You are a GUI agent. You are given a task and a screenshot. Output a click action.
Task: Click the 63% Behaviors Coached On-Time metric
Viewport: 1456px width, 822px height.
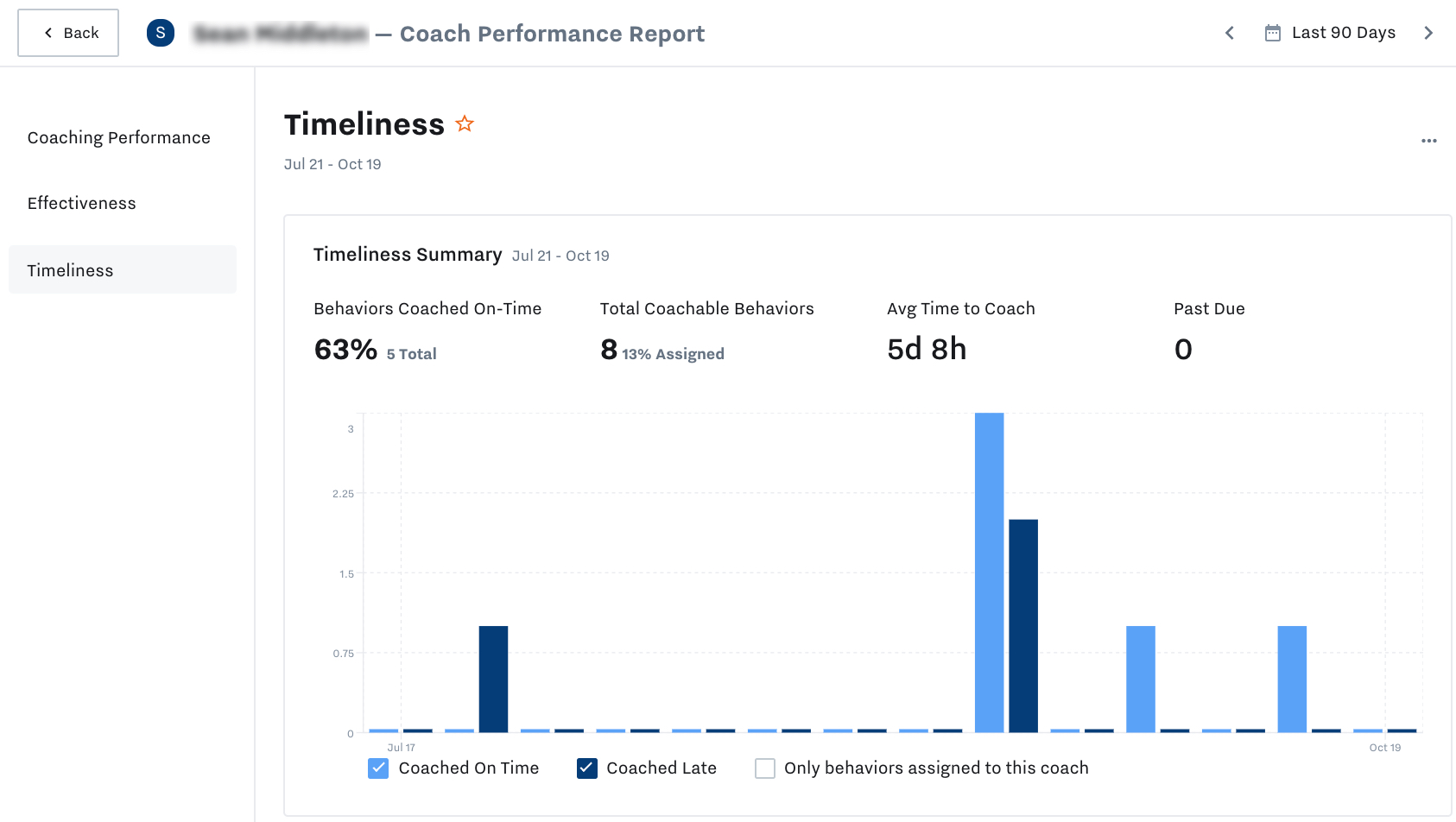click(x=345, y=349)
